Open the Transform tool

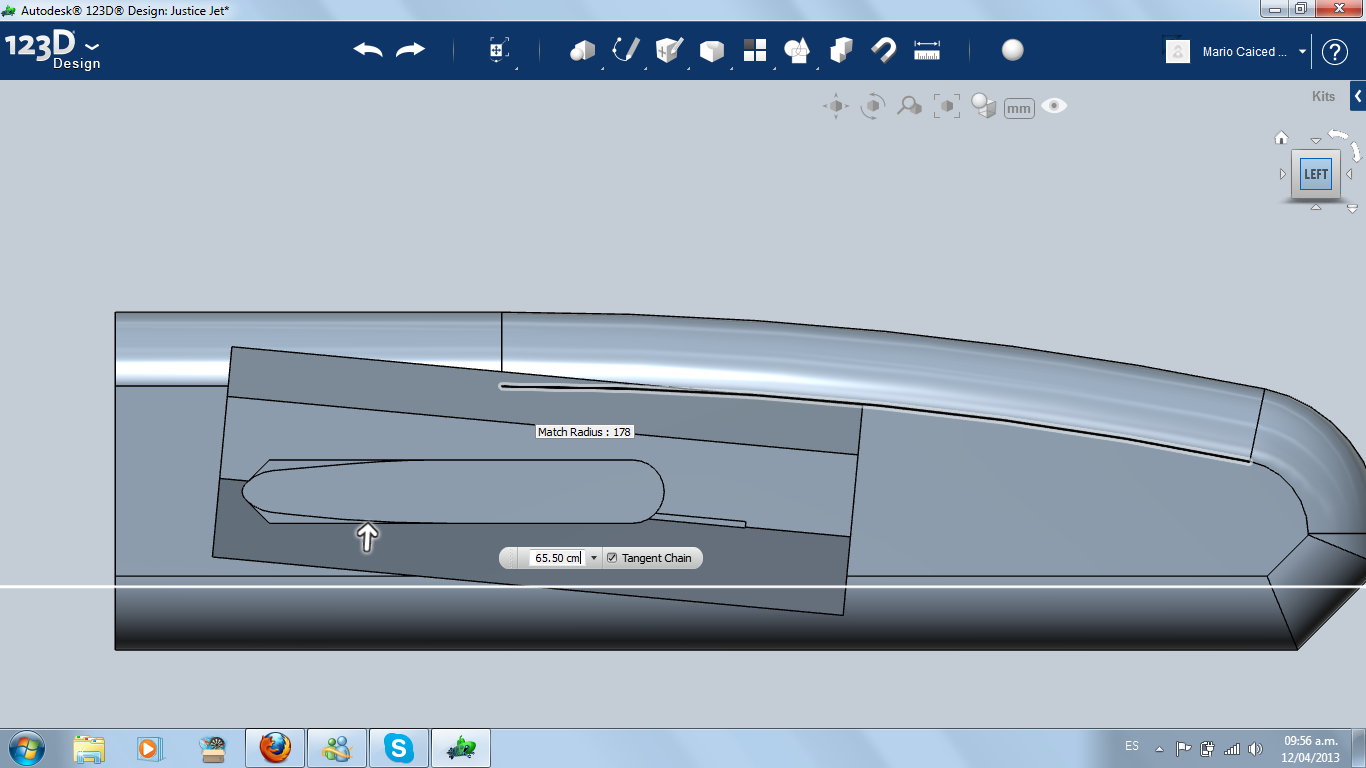pos(498,50)
